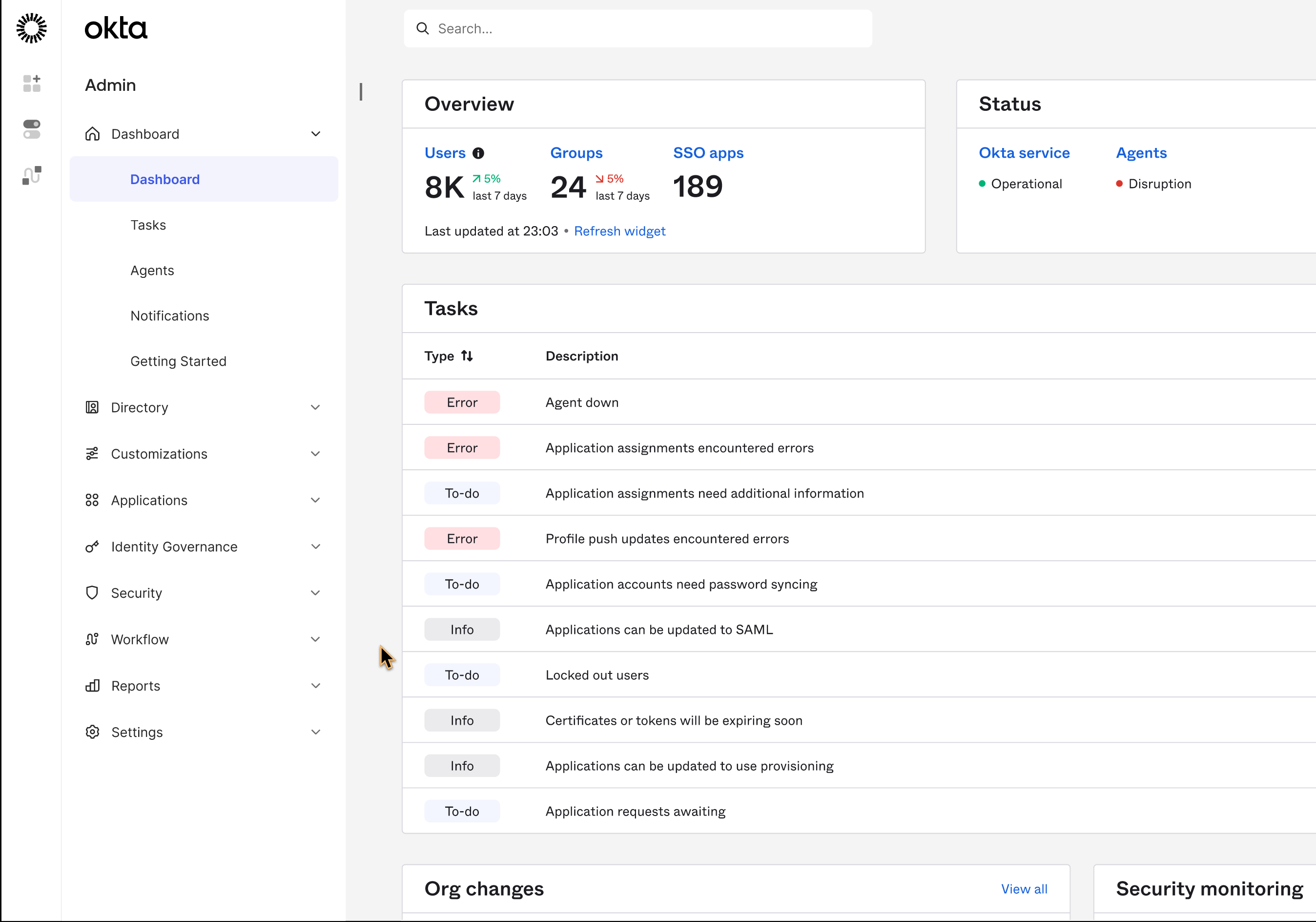
Task: Open View all for Org changes
Action: 1024,889
